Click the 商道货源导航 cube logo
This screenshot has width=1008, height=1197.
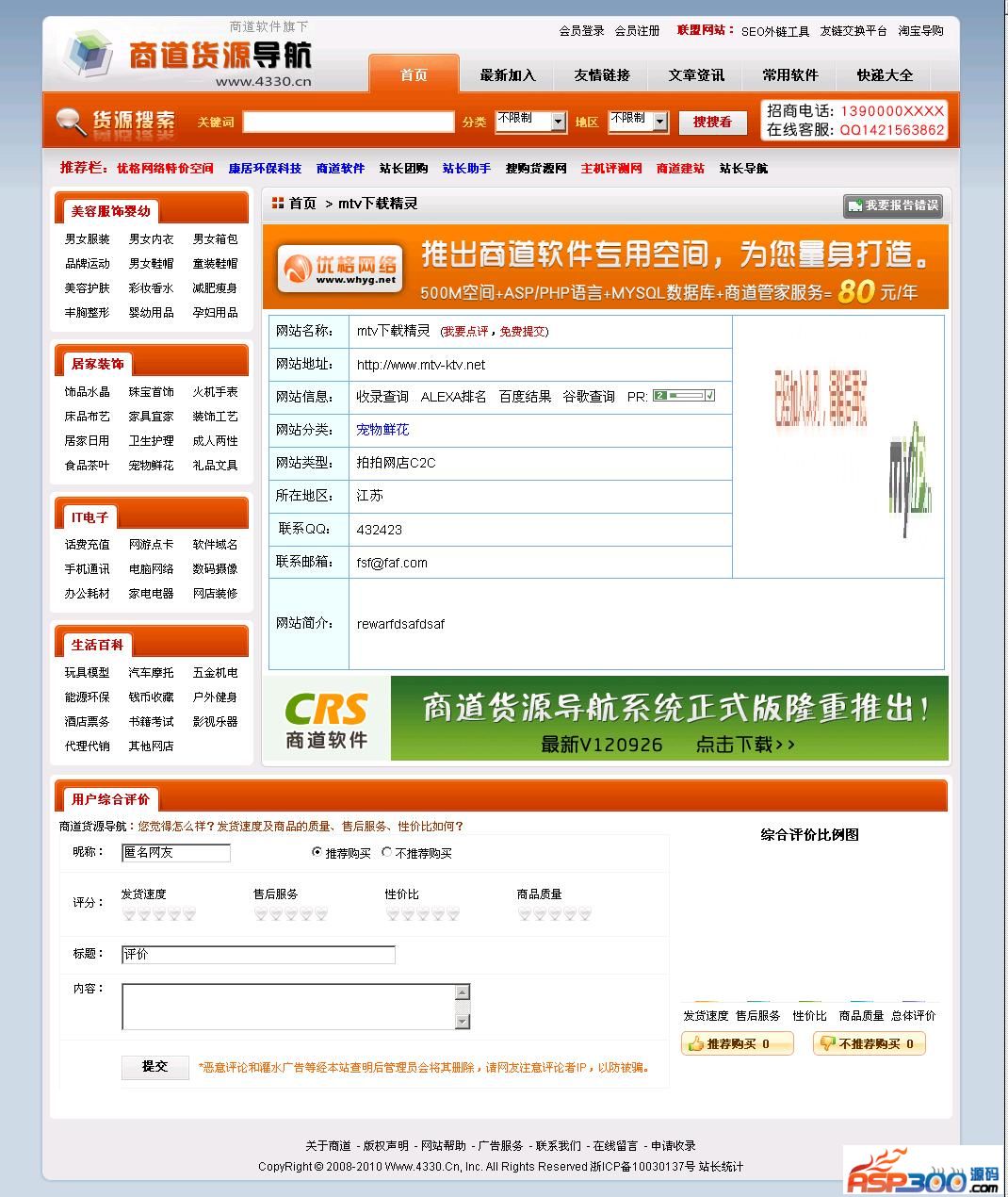point(87,54)
